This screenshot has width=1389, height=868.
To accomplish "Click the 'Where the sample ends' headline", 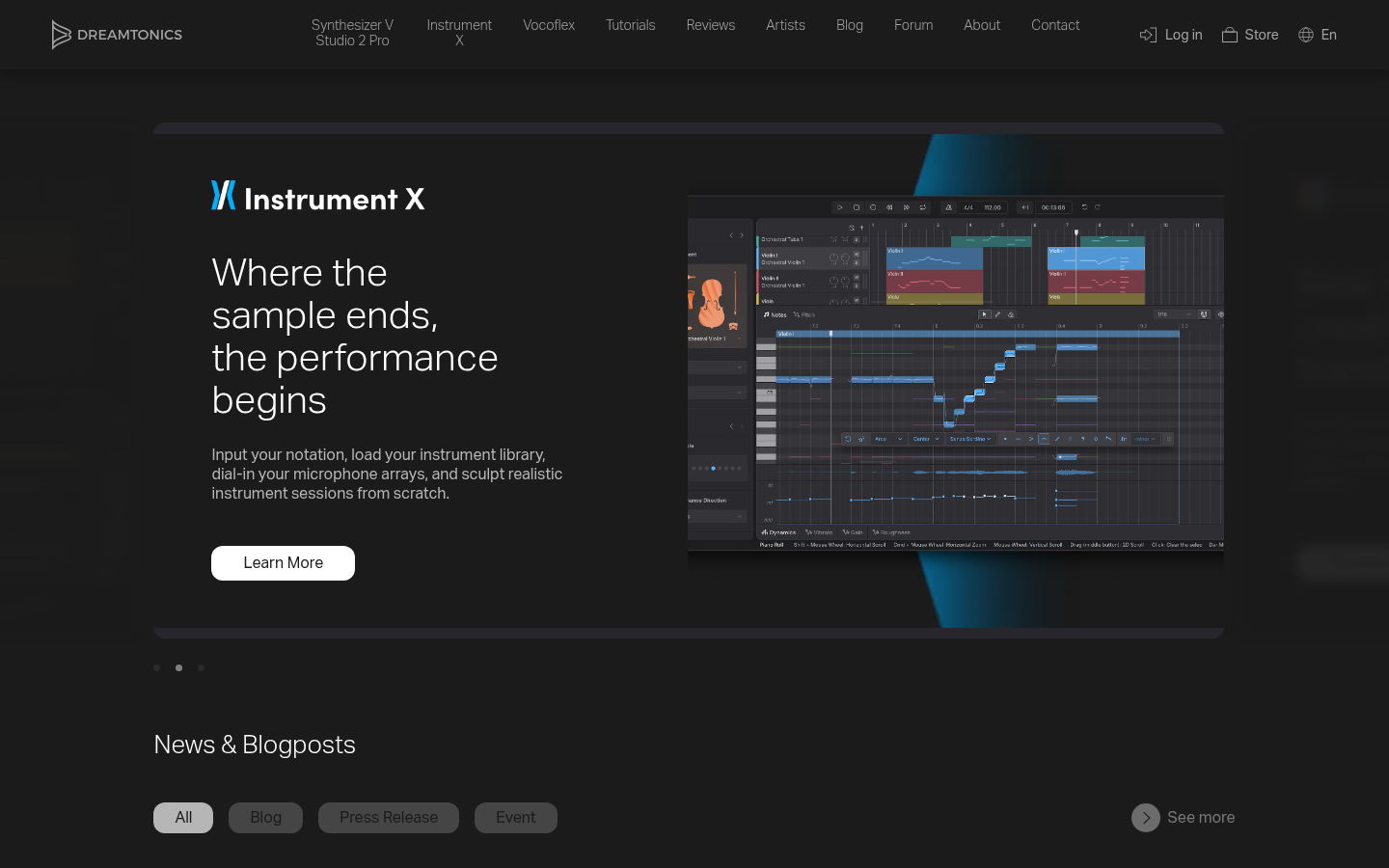I will click(x=355, y=337).
